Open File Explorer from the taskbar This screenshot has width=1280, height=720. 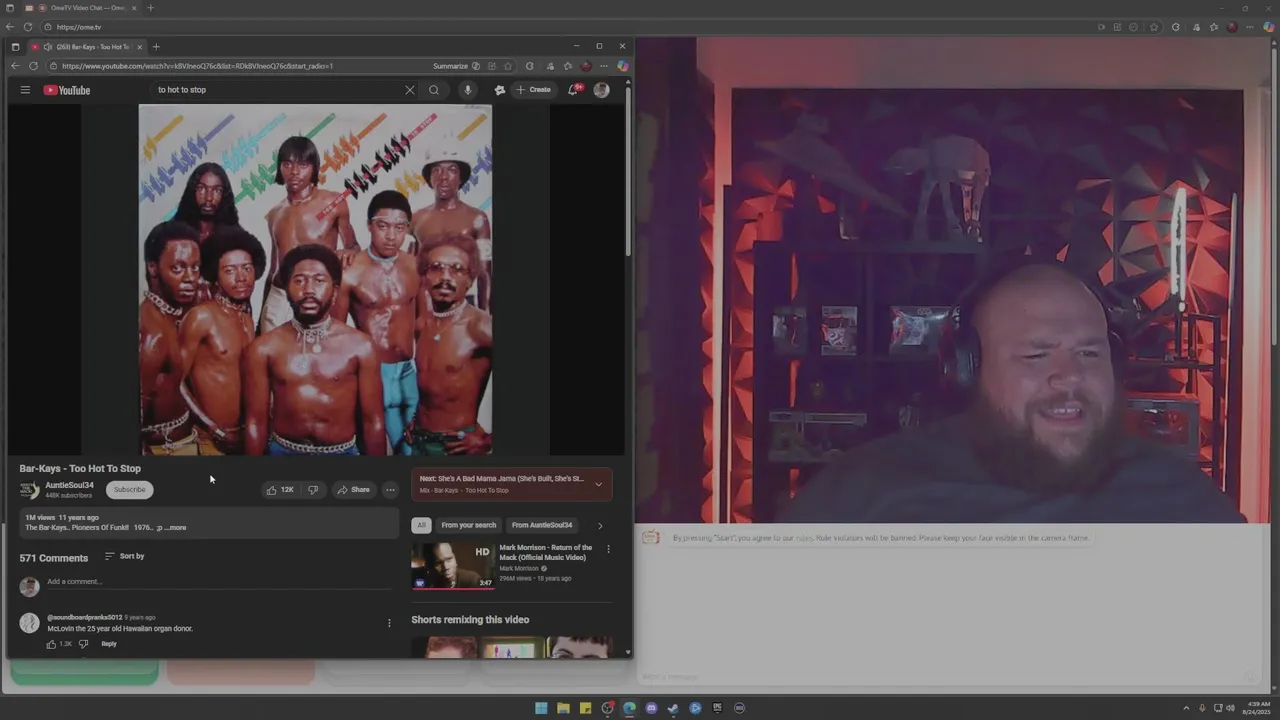coord(563,708)
